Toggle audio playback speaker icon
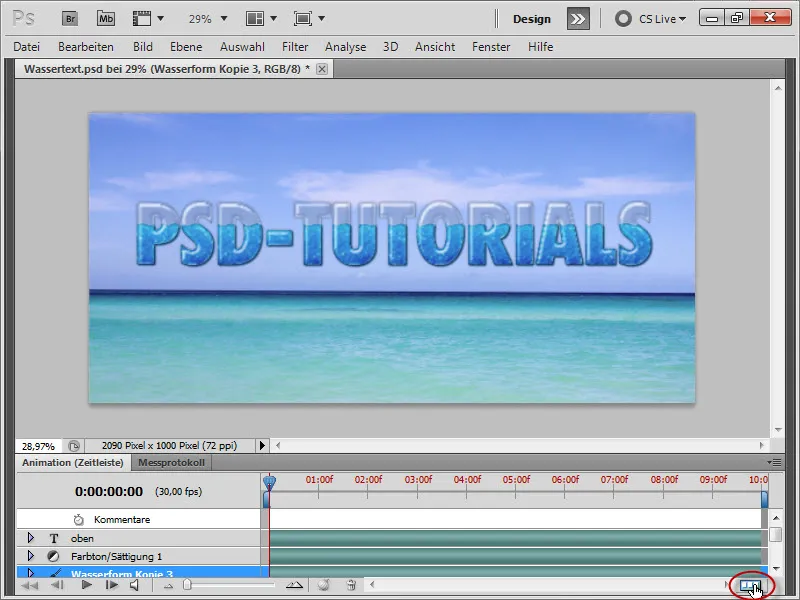 (135, 585)
